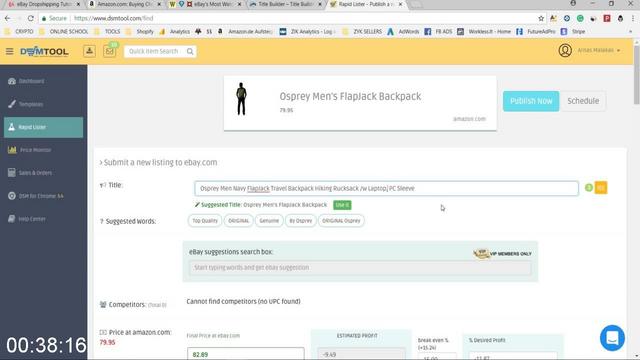Open the ZYK SELLERS bookmark folder
This screenshot has width=640, height=360.
coord(363,31)
